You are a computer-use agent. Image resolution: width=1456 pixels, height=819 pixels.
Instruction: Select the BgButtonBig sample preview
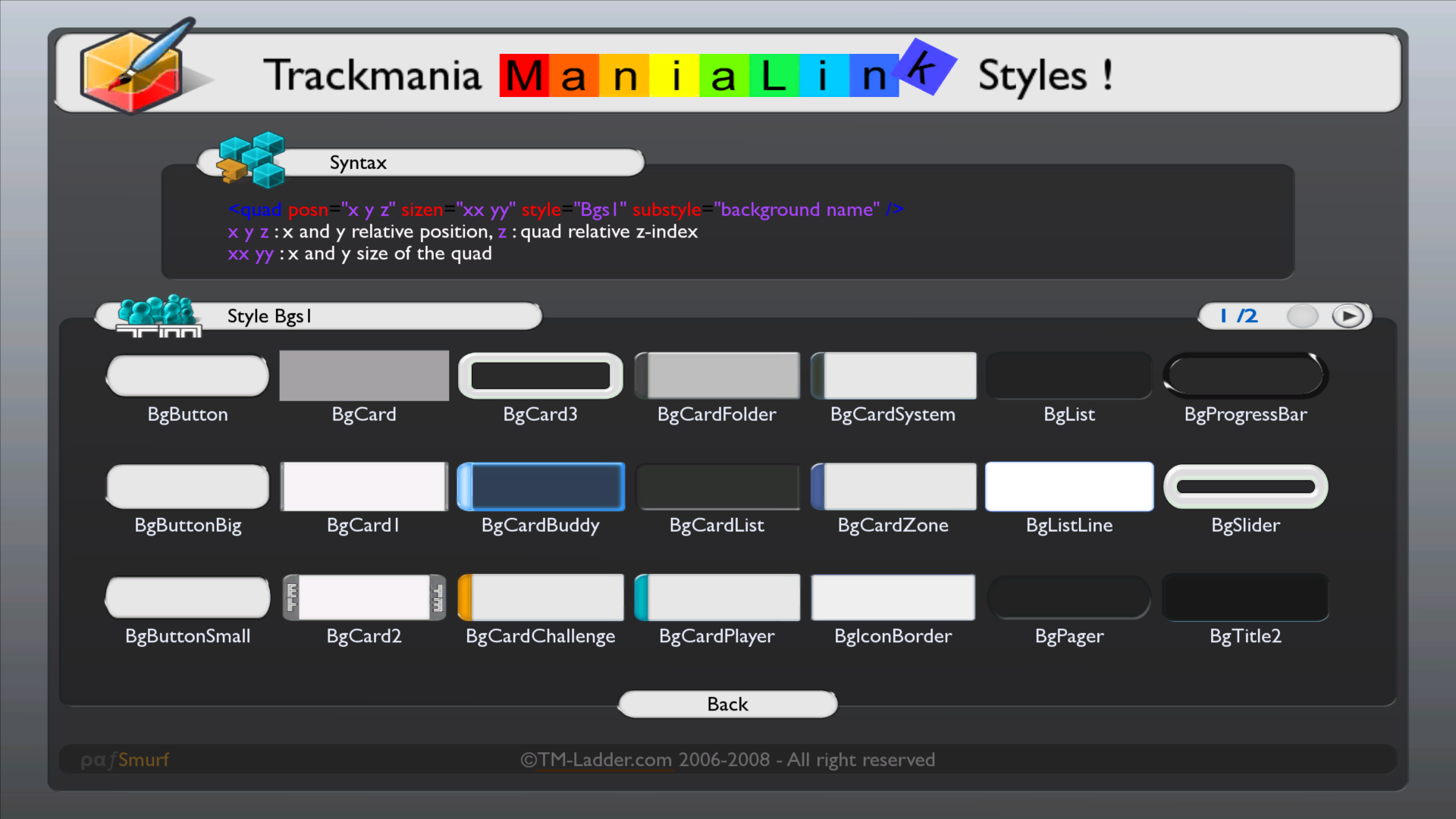(187, 486)
